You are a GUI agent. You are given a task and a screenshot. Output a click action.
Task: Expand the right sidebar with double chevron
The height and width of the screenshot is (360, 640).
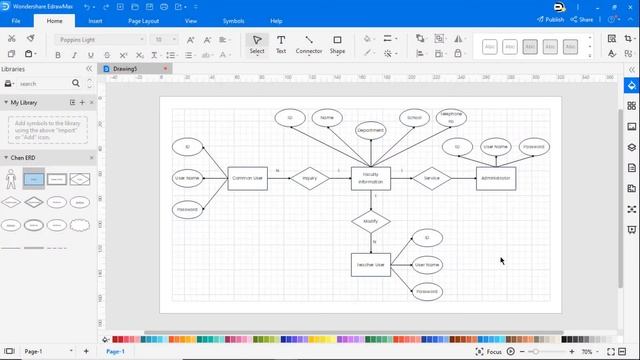pyautogui.click(x=632, y=70)
